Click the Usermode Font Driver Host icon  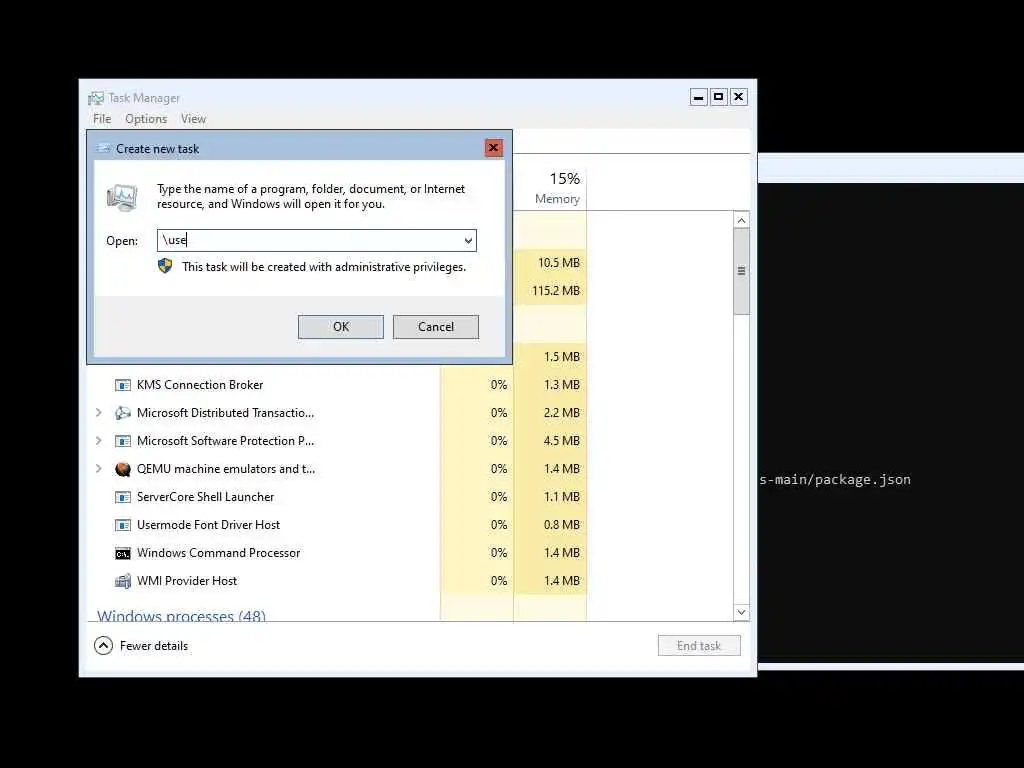point(123,525)
